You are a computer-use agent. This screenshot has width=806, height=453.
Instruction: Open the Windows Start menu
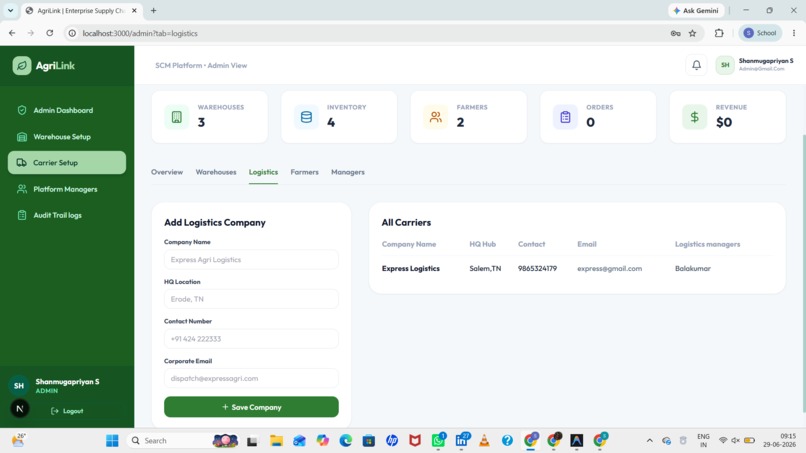(x=112, y=441)
